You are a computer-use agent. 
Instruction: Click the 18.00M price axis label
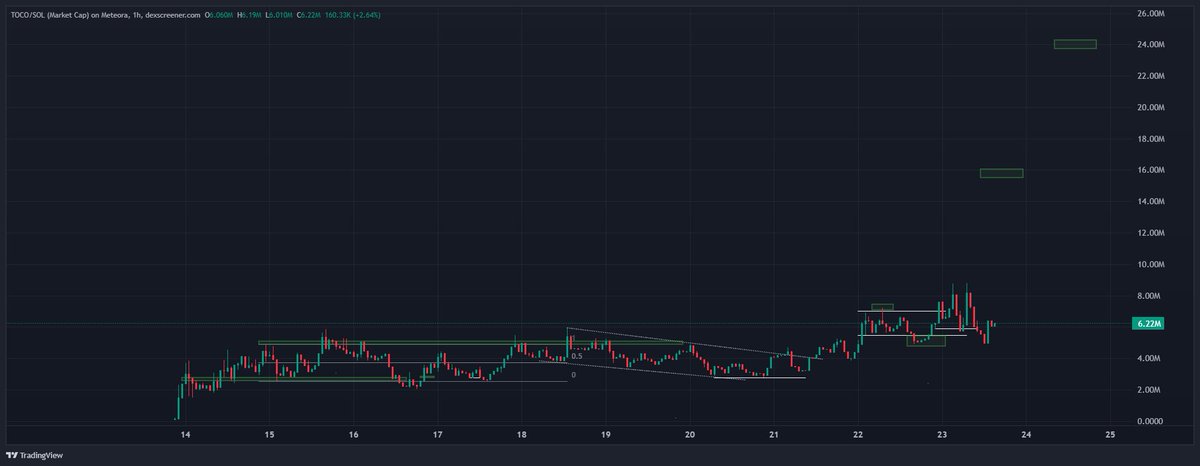click(x=1151, y=139)
